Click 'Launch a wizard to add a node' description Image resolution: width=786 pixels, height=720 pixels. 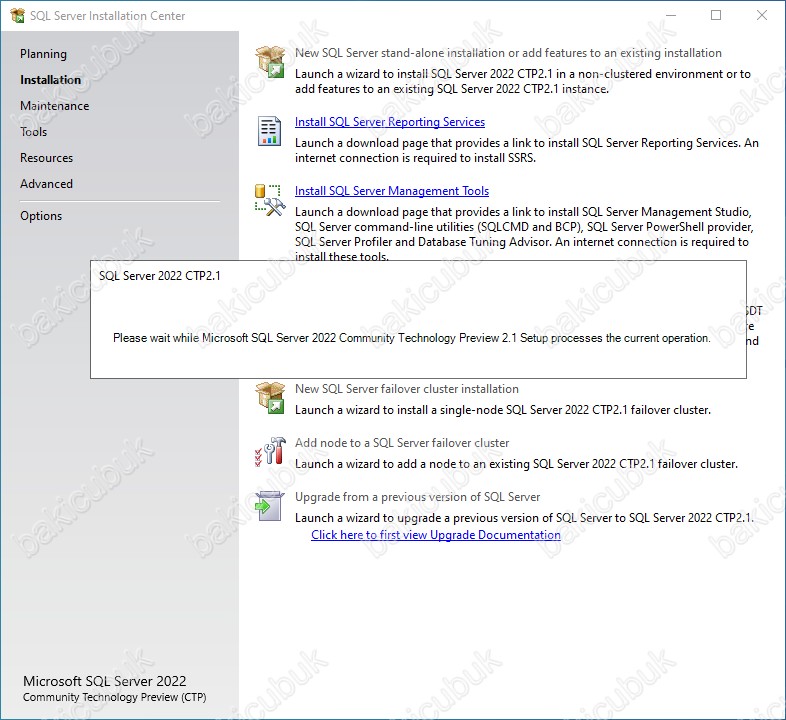pos(516,464)
